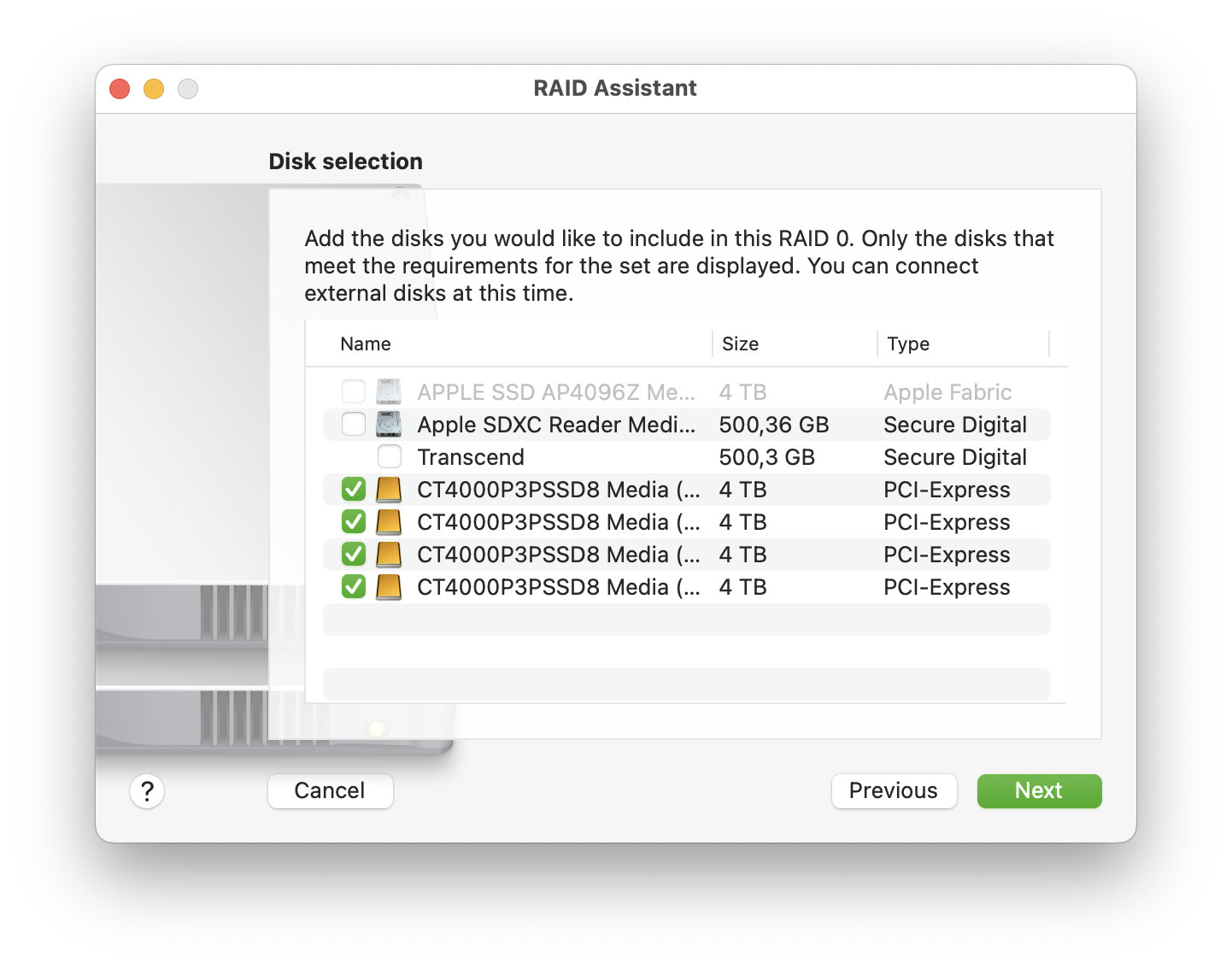The width and height of the screenshot is (1232, 969).
Task: Select the Apple SDXC Reader Medi... row name
Action: (556, 425)
